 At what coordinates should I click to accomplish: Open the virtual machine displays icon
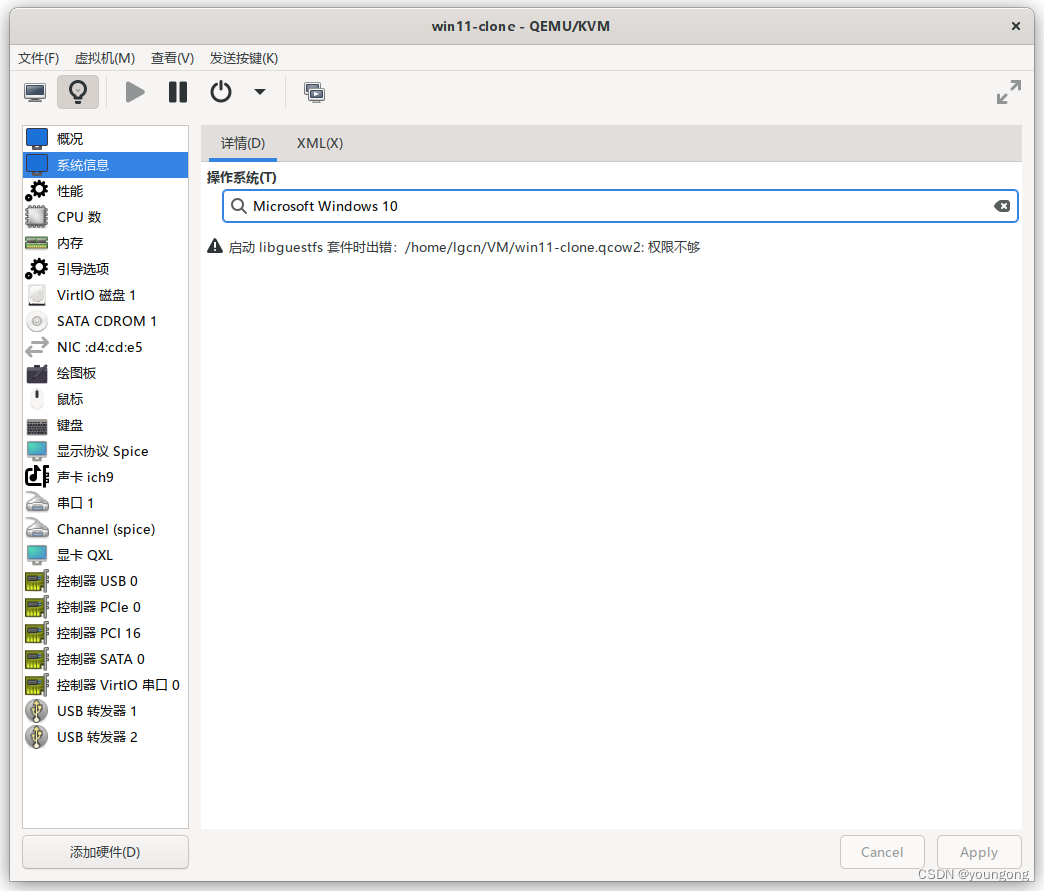(x=314, y=91)
